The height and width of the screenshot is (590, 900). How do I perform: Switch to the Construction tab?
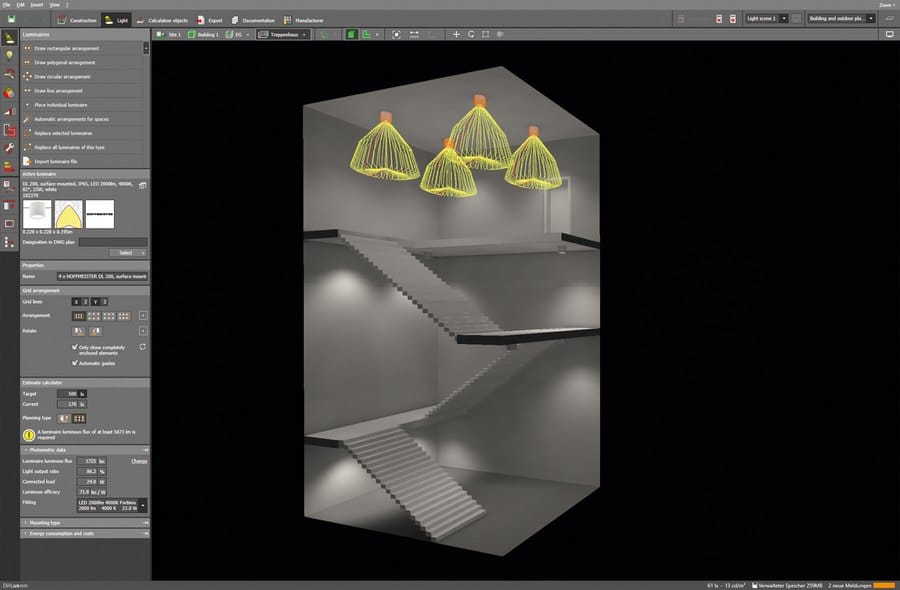click(77, 20)
